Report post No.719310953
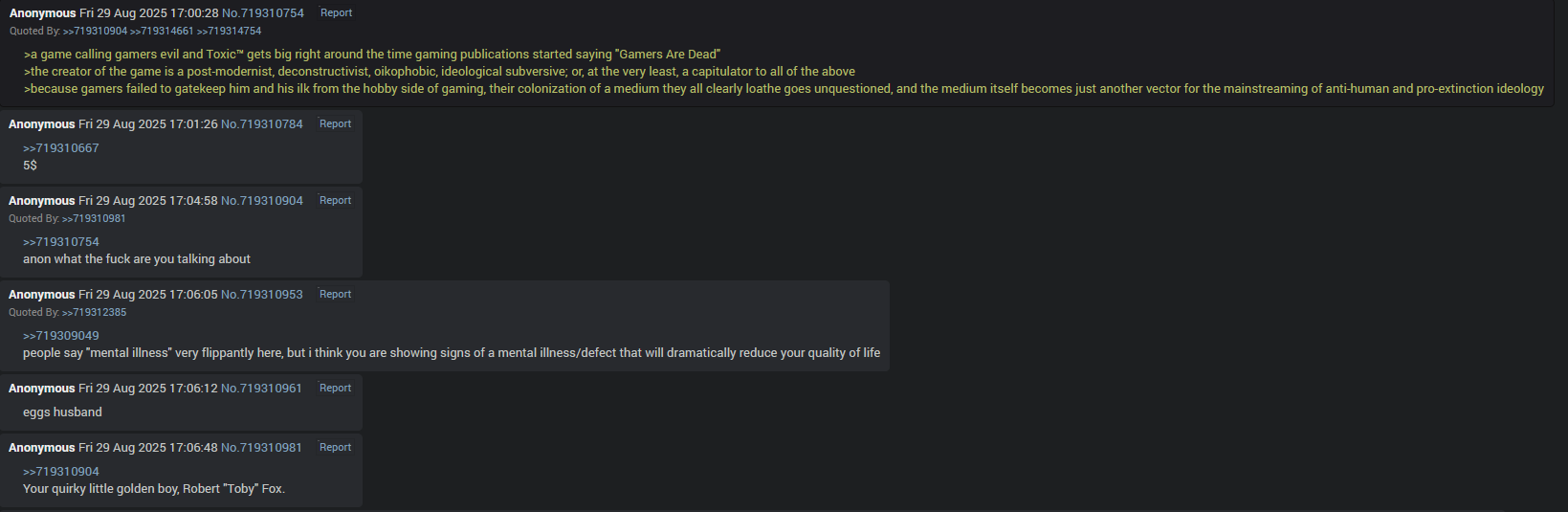 [x=335, y=295]
